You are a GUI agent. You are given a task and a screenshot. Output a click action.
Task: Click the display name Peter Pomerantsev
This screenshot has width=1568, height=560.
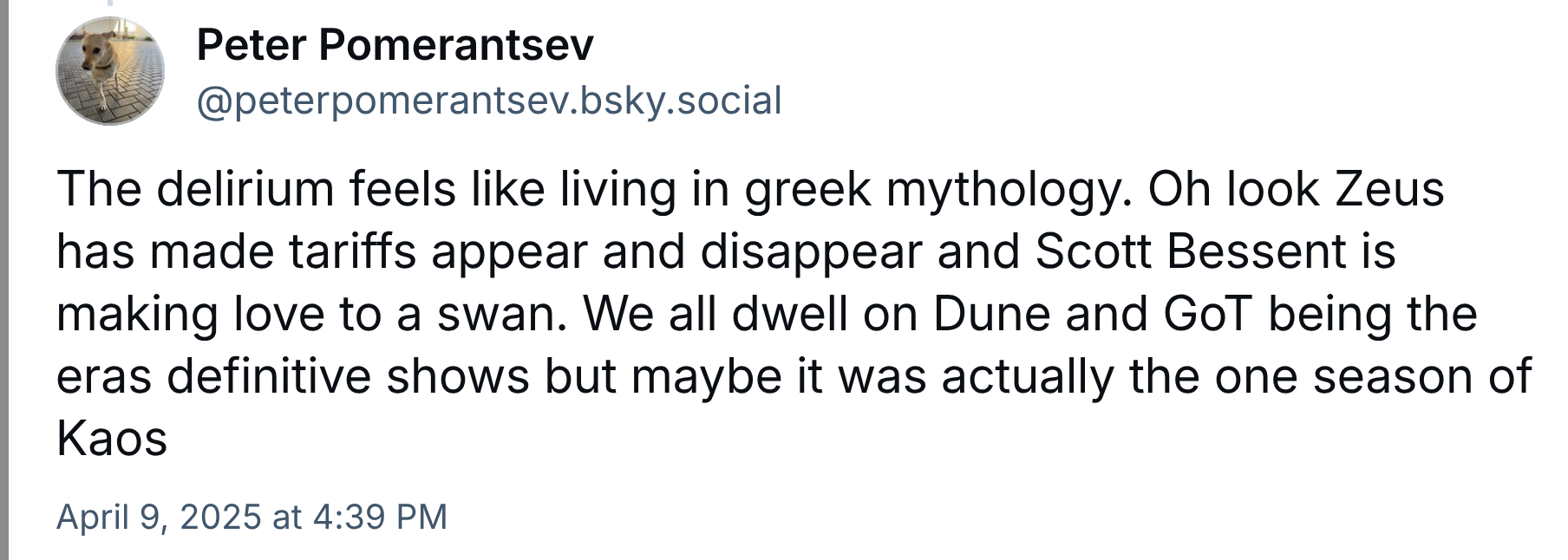pyautogui.click(x=395, y=45)
